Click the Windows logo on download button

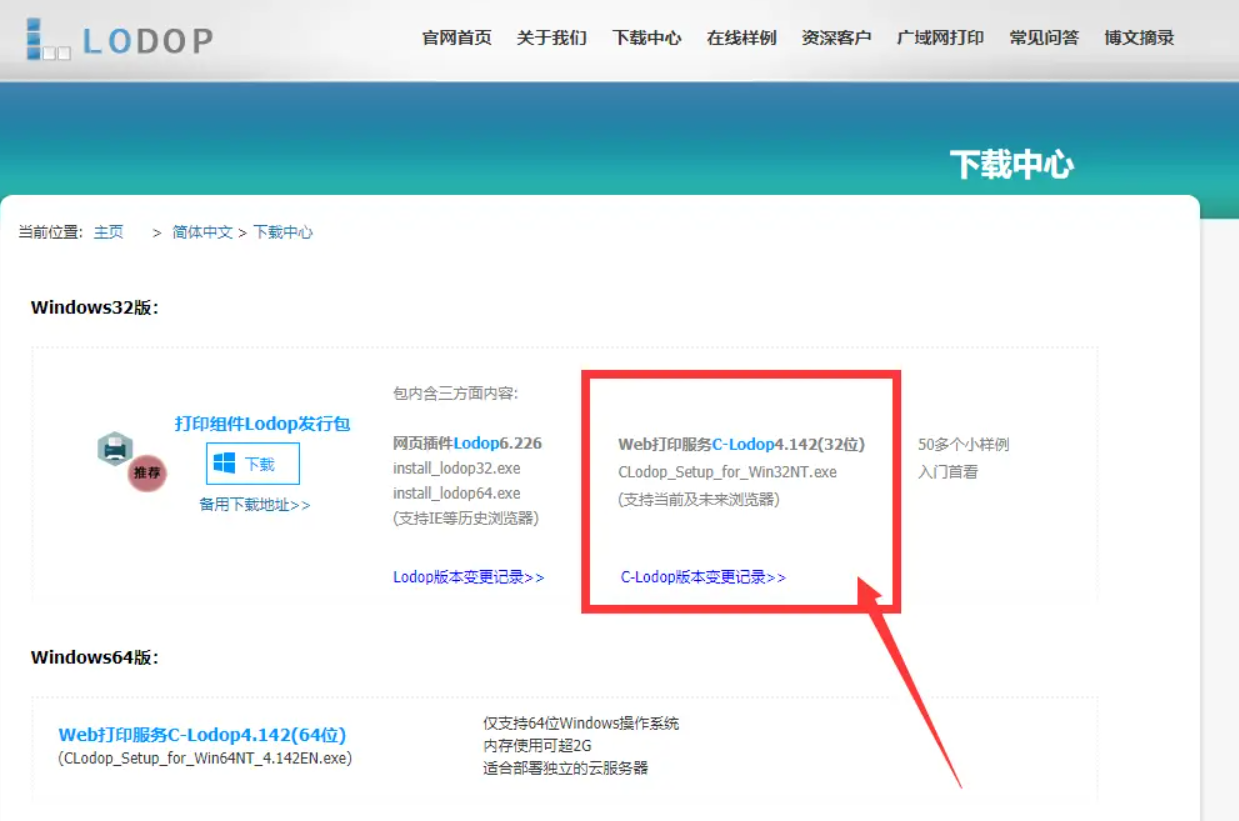pos(224,463)
